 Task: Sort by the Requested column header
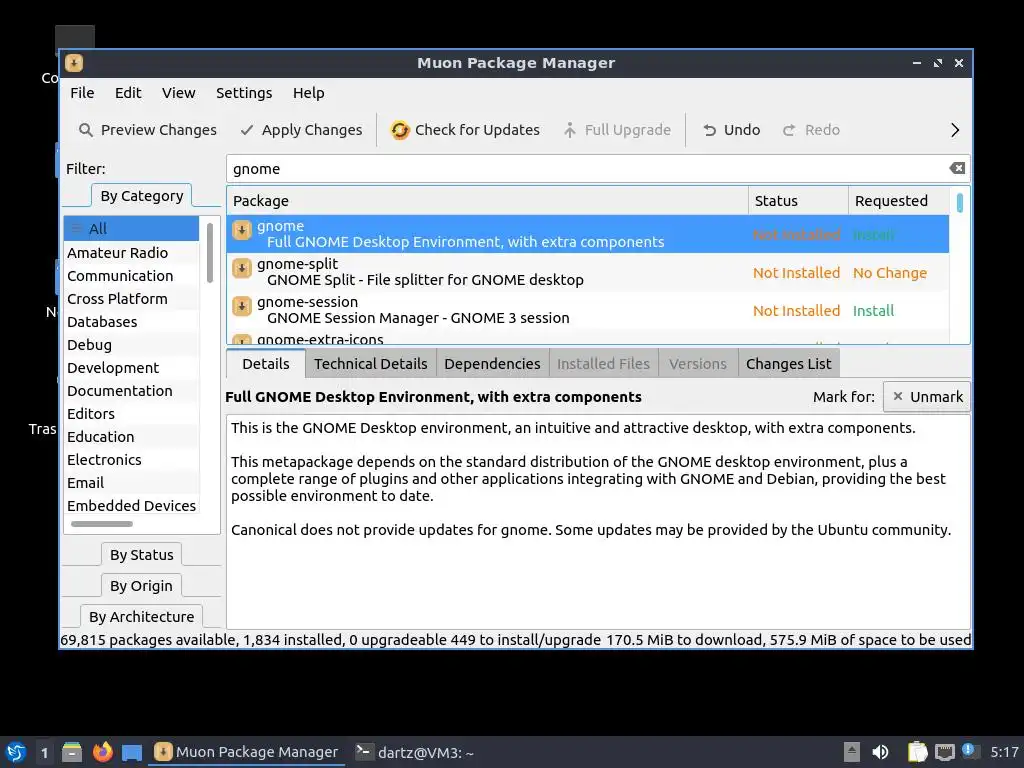click(899, 200)
